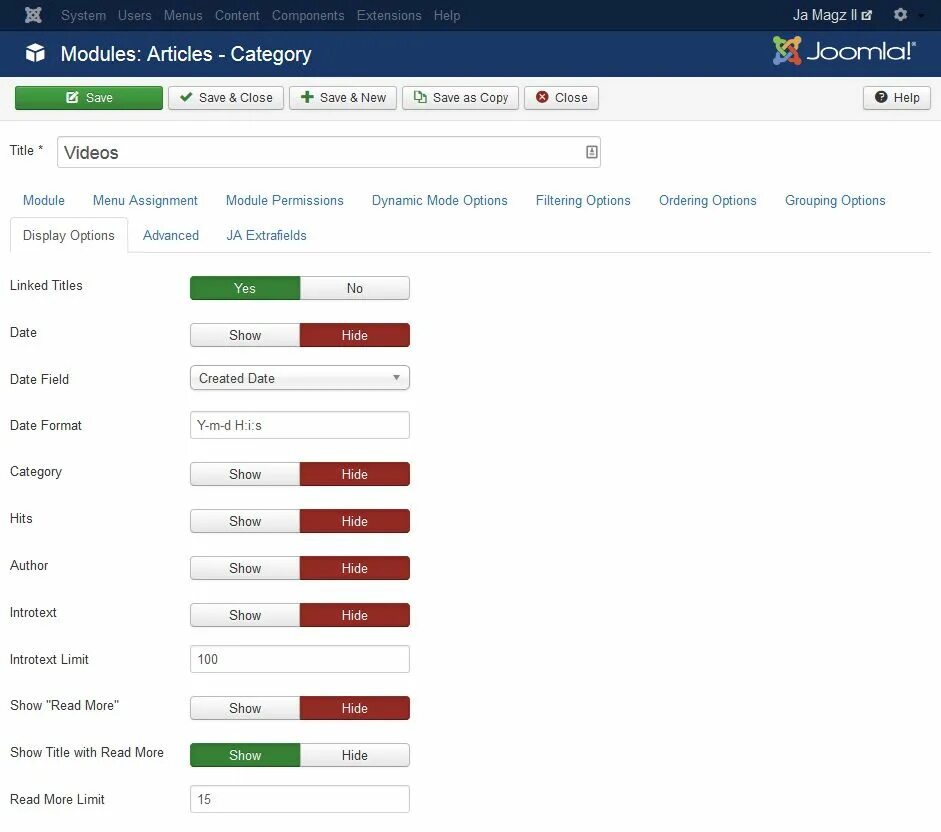Viewport: 941px width, 832px height.
Task: Switch to the Advanced tab
Action: [x=170, y=235]
